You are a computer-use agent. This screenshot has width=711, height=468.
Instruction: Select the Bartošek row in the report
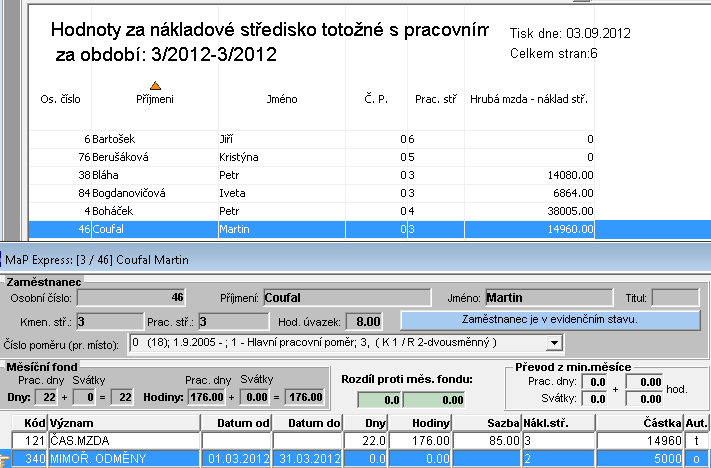(312, 139)
